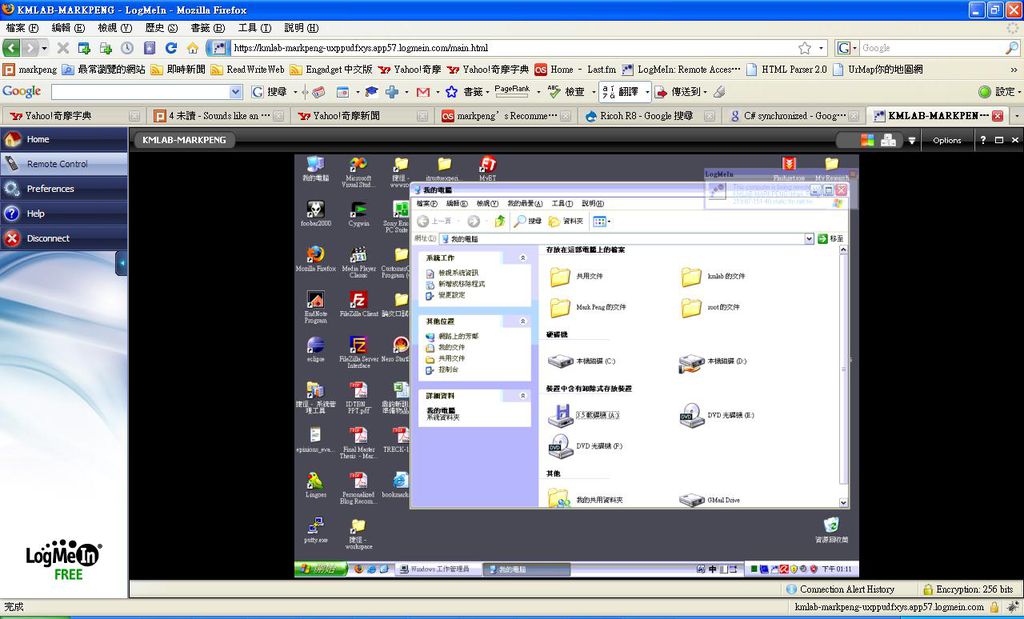
Task: Click the Google Toolbar search input field
Action: (x=140, y=92)
